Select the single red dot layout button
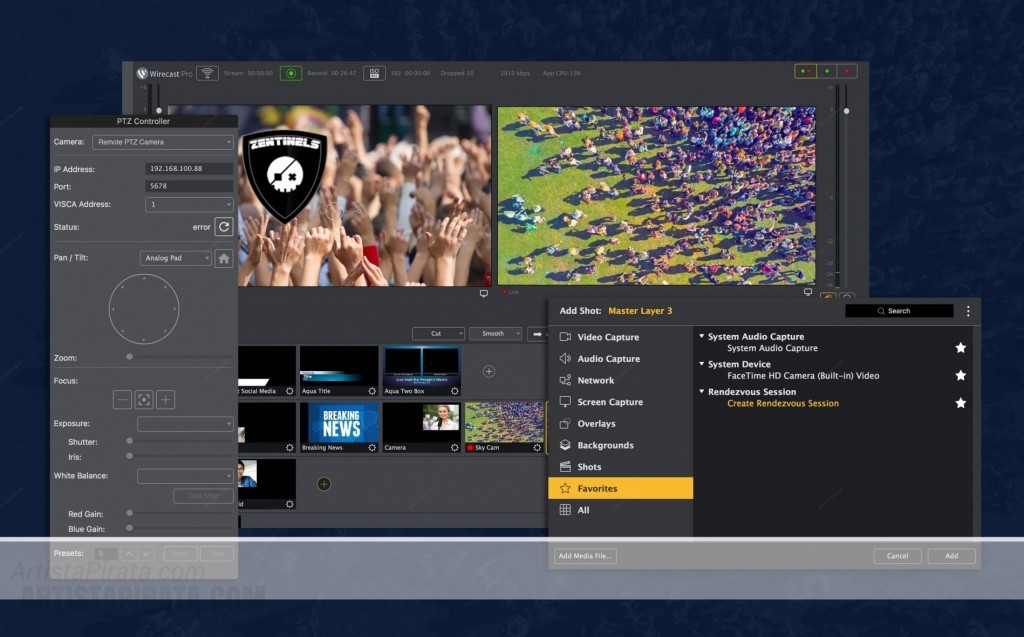This screenshot has width=1024, height=637. click(847, 71)
